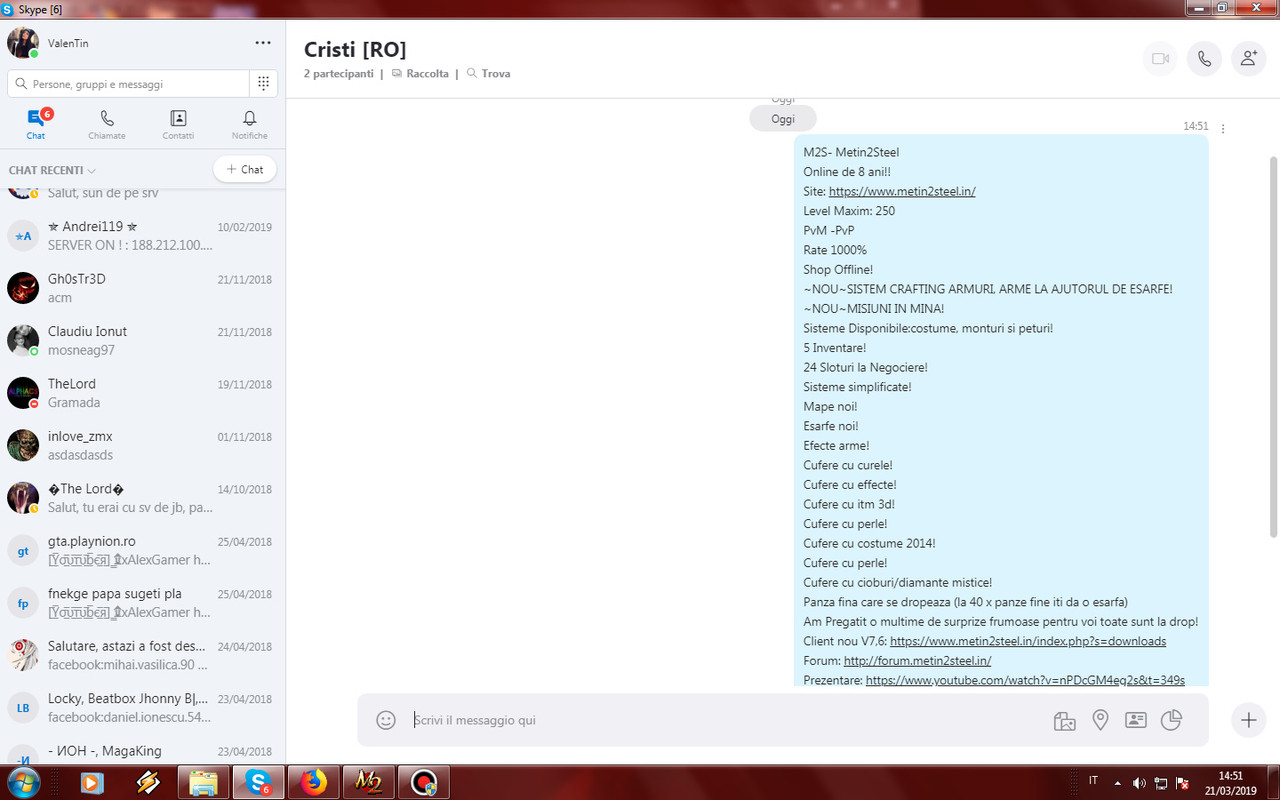Click the Skype taskbar icon
The height and width of the screenshot is (800, 1280).
[259, 782]
